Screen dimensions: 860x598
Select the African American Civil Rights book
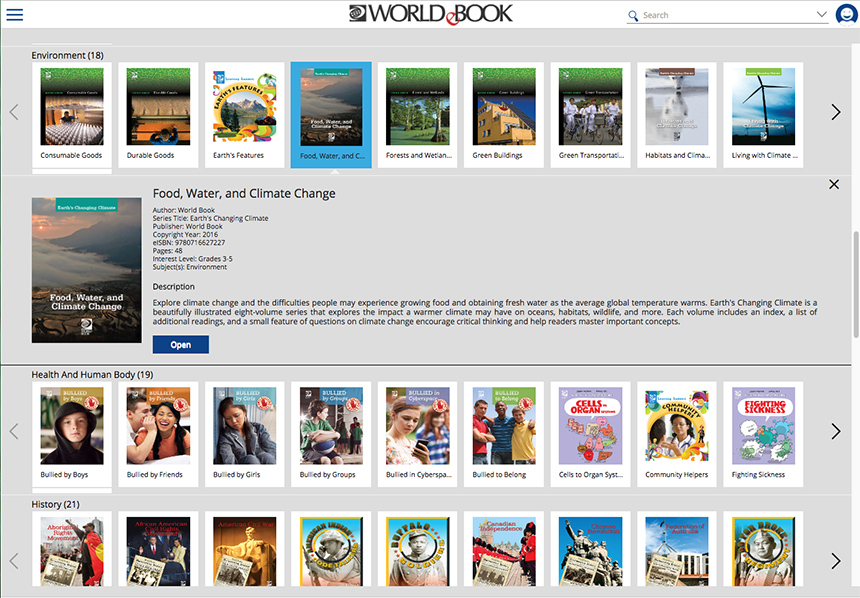click(x=159, y=551)
